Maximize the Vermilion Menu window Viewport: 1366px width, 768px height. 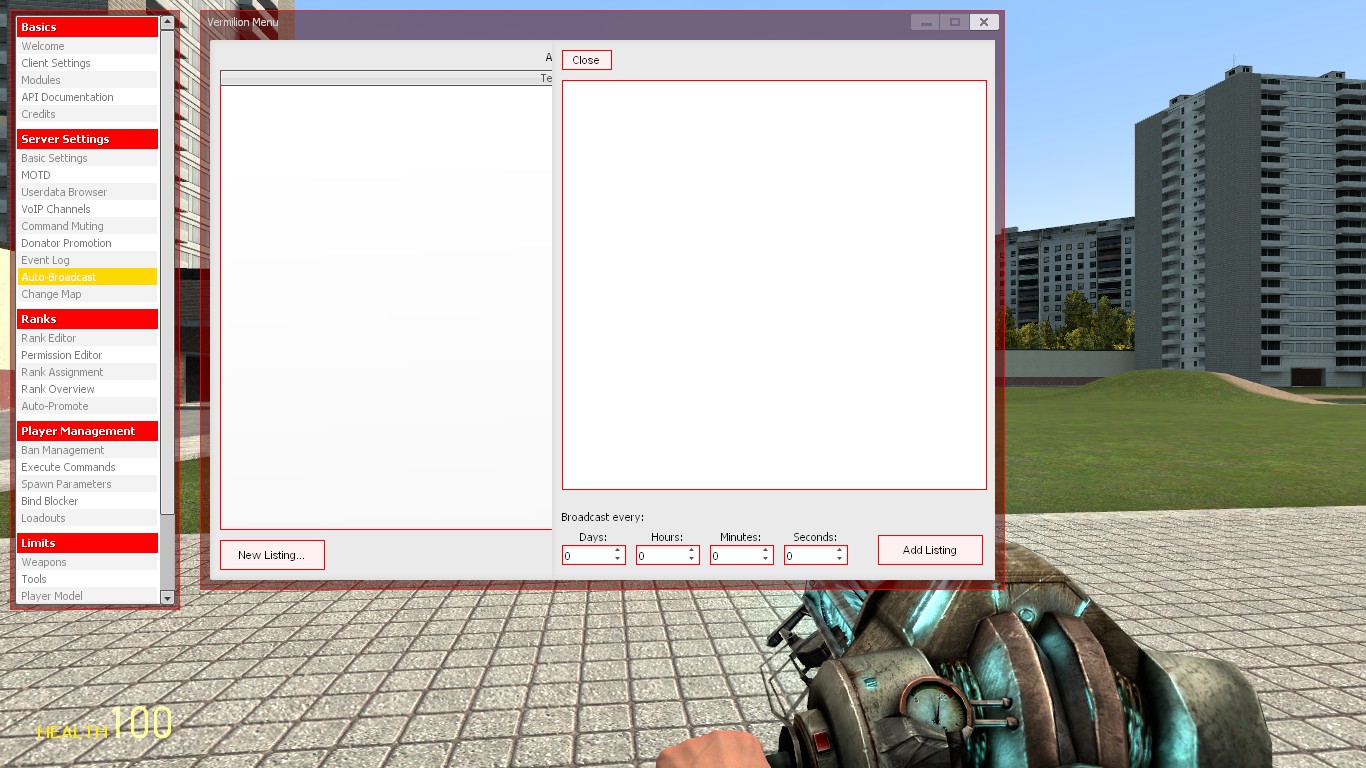(955, 22)
